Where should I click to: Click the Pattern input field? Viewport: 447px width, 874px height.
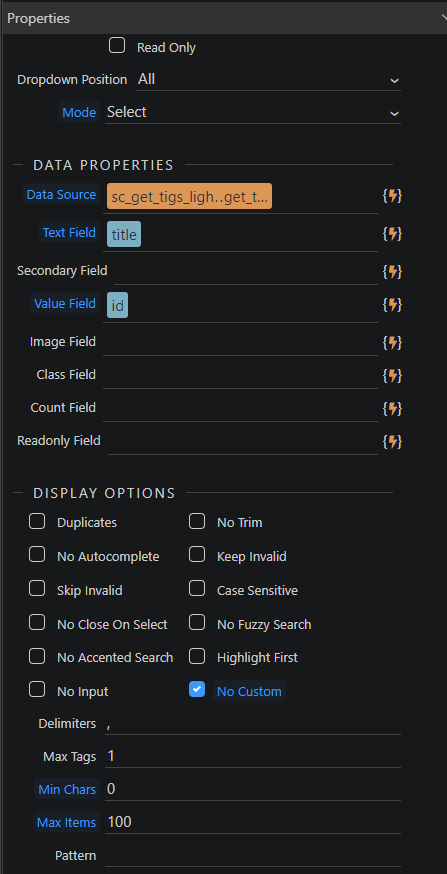pos(253,856)
